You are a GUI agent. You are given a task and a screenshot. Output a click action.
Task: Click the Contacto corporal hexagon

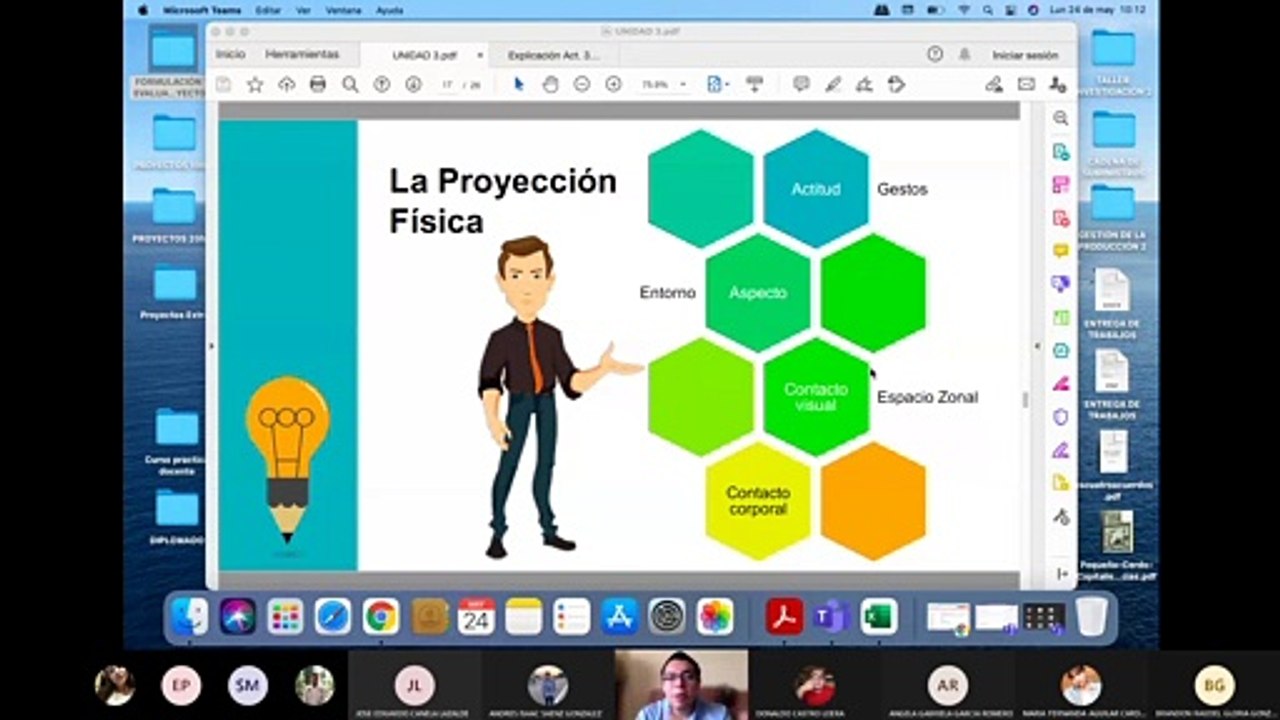[758, 501]
